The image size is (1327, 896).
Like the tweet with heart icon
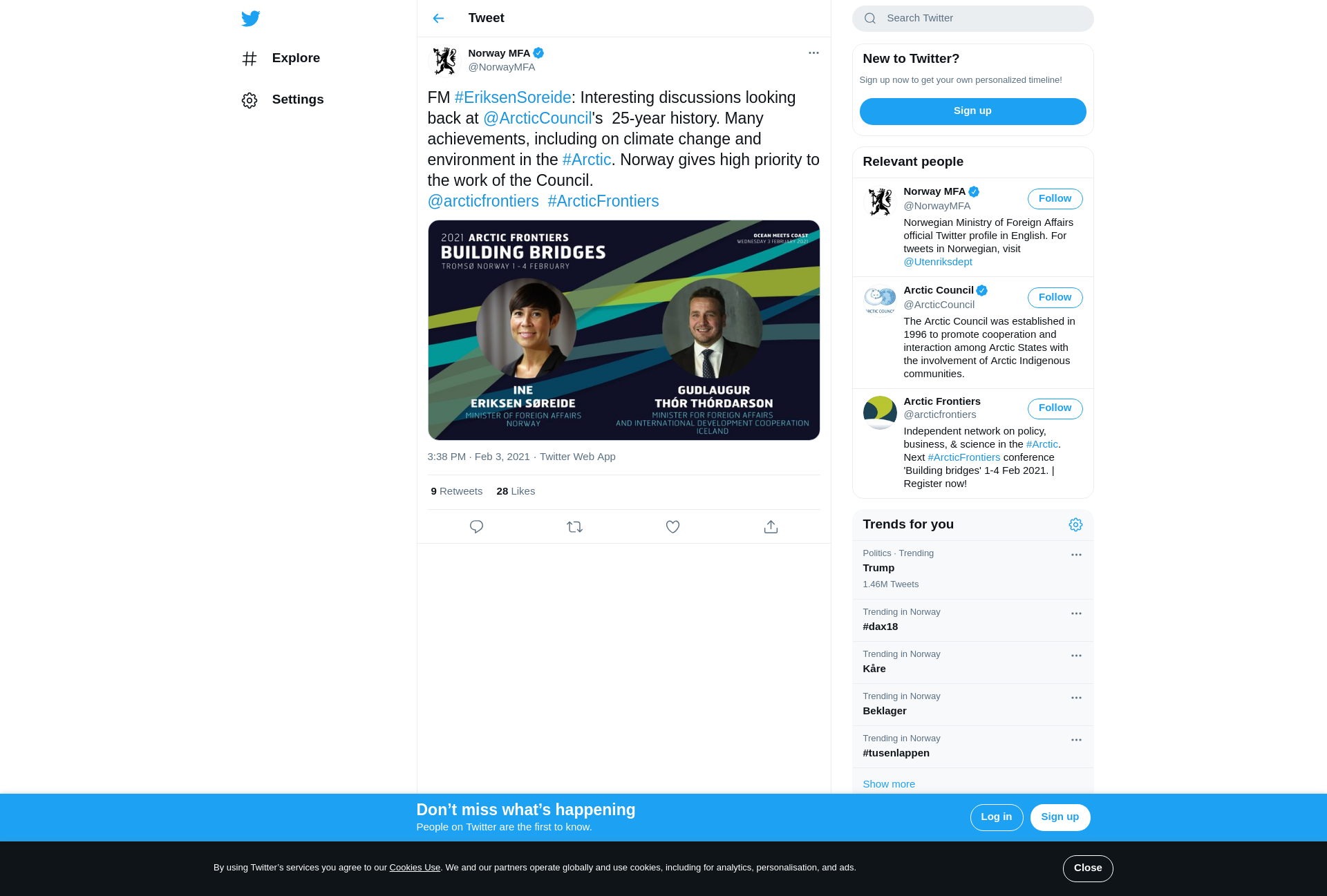point(672,527)
